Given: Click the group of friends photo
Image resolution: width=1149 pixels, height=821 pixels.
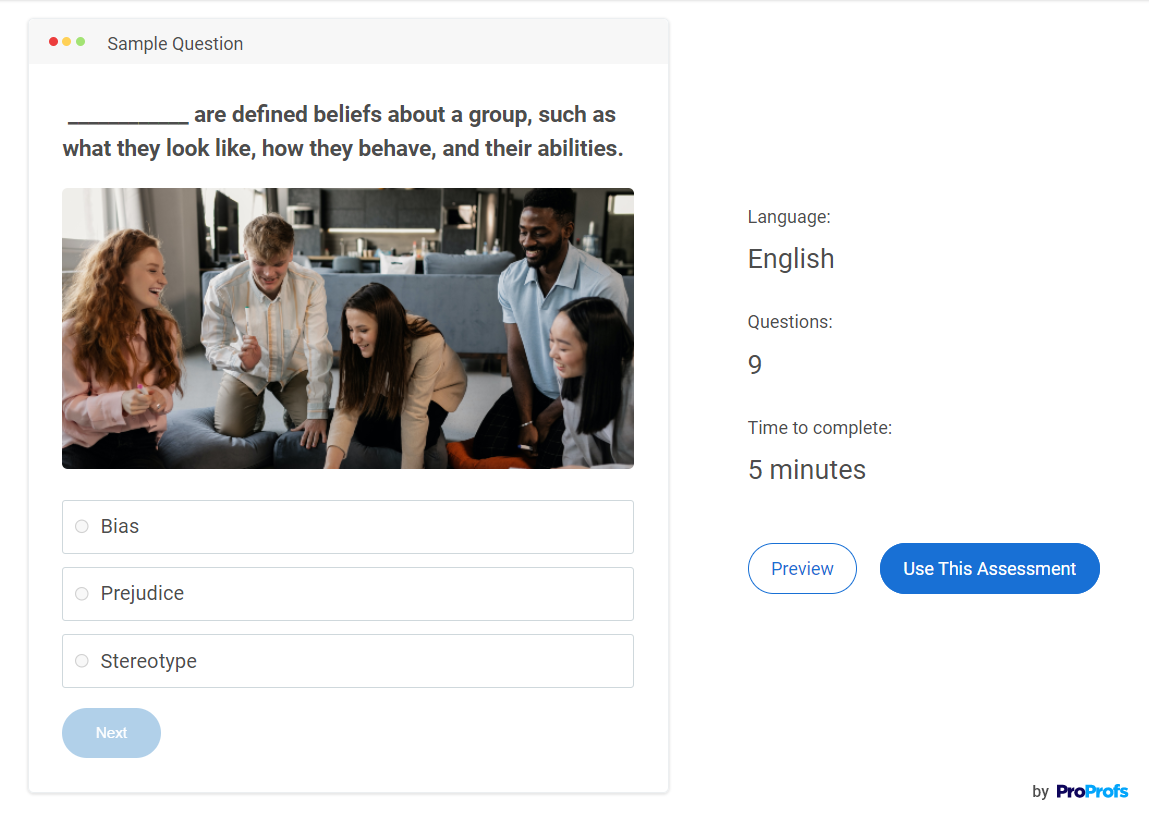Looking at the screenshot, I should coord(347,328).
